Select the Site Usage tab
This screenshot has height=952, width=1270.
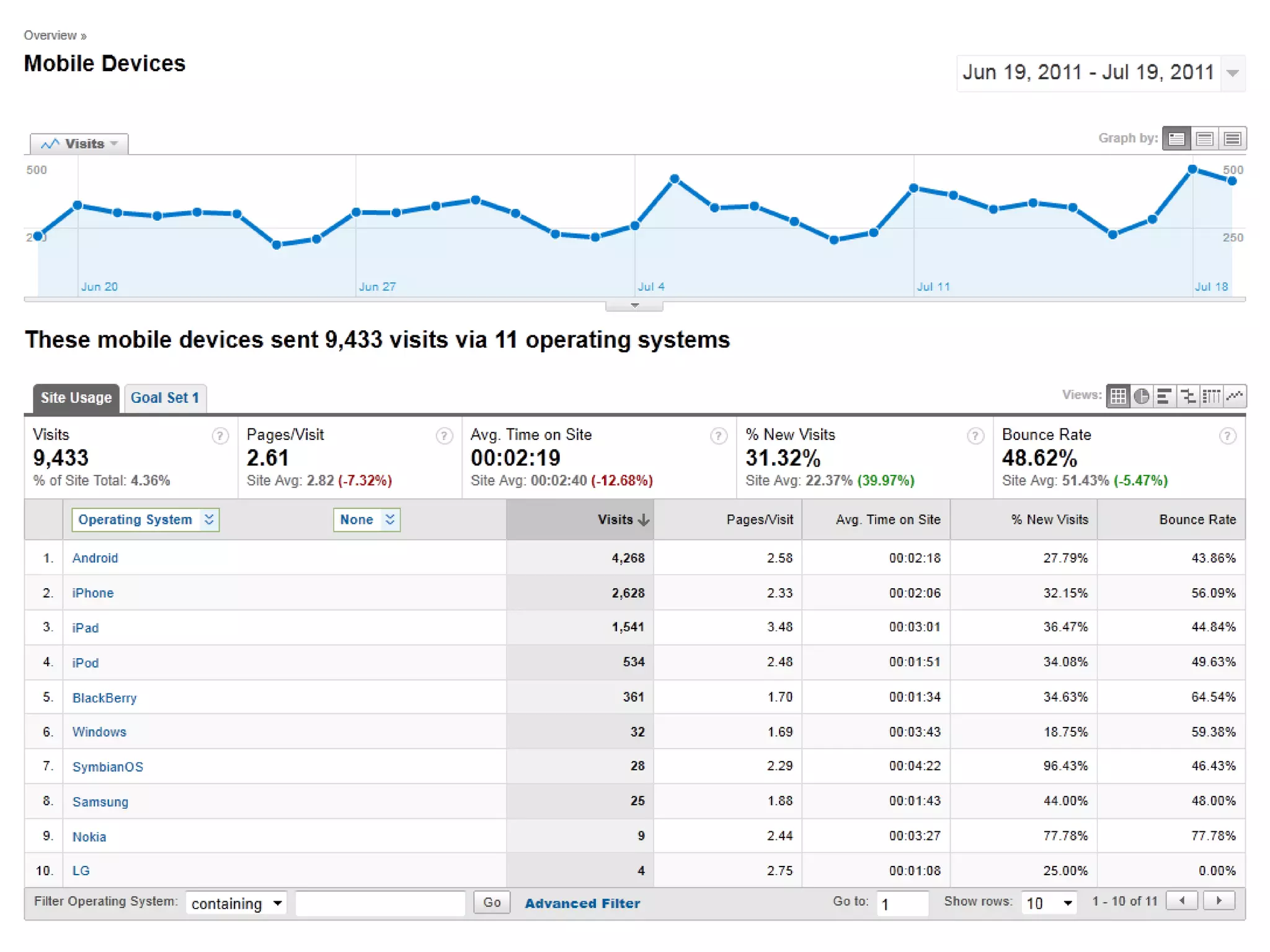(x=76, y=398)
